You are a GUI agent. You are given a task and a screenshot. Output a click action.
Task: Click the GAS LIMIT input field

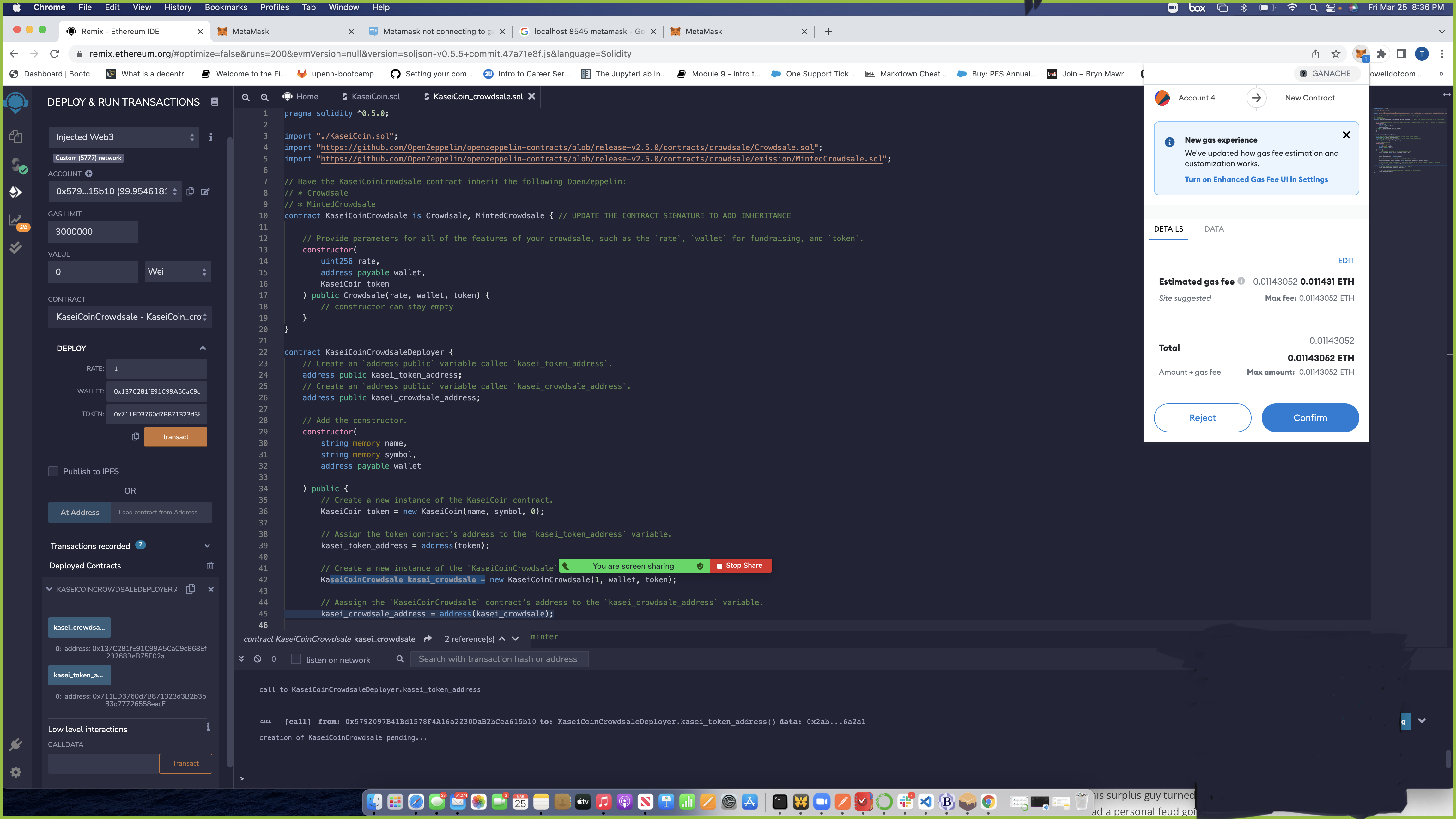pyautogui.click(x=93, y=232)
